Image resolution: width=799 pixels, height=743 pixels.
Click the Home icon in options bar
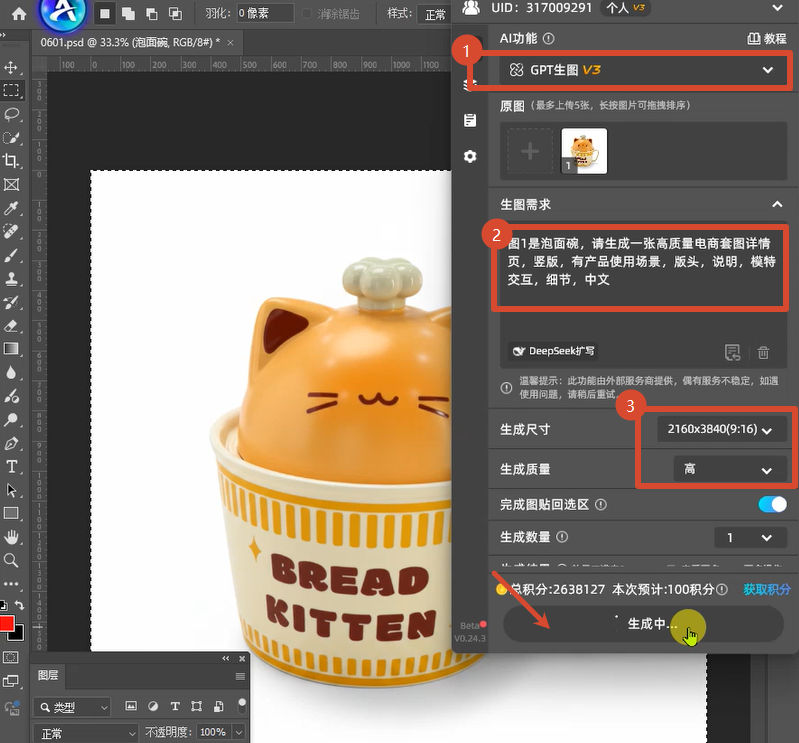click(x=19, y=14)
